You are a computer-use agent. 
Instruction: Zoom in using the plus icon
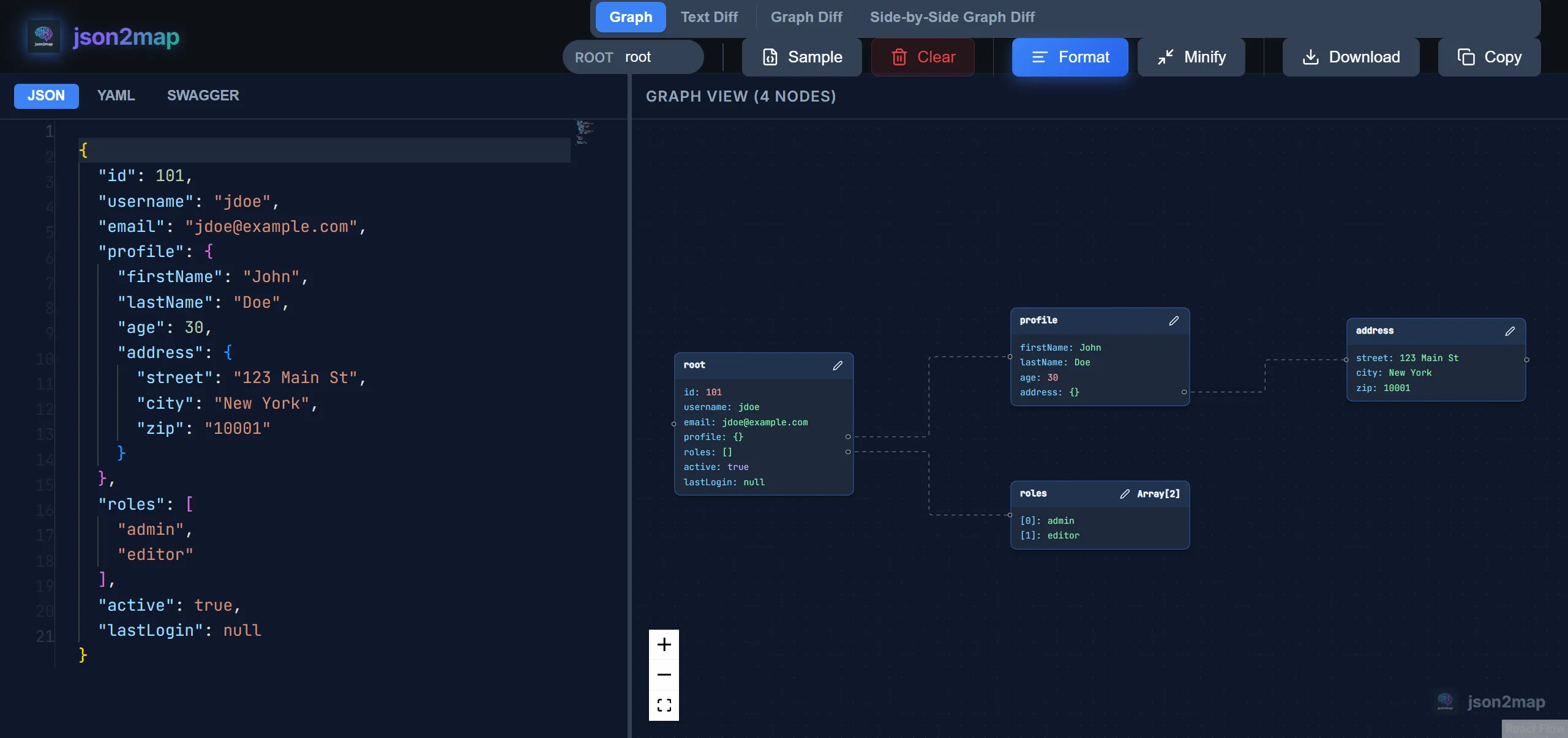pos(664,644)
